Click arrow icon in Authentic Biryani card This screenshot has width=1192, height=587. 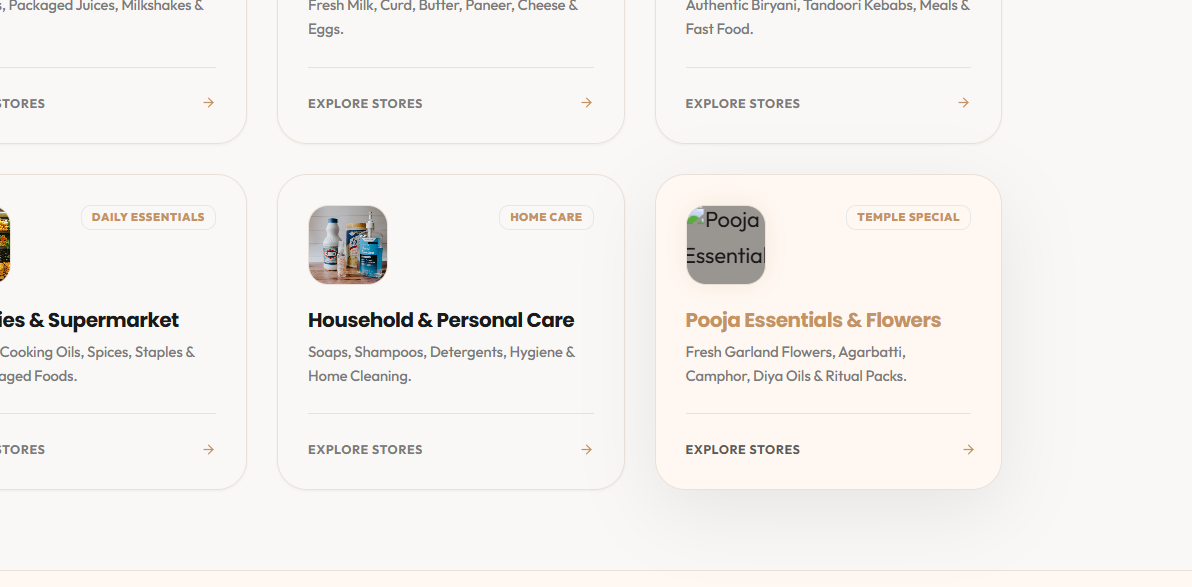pos(963,103)
